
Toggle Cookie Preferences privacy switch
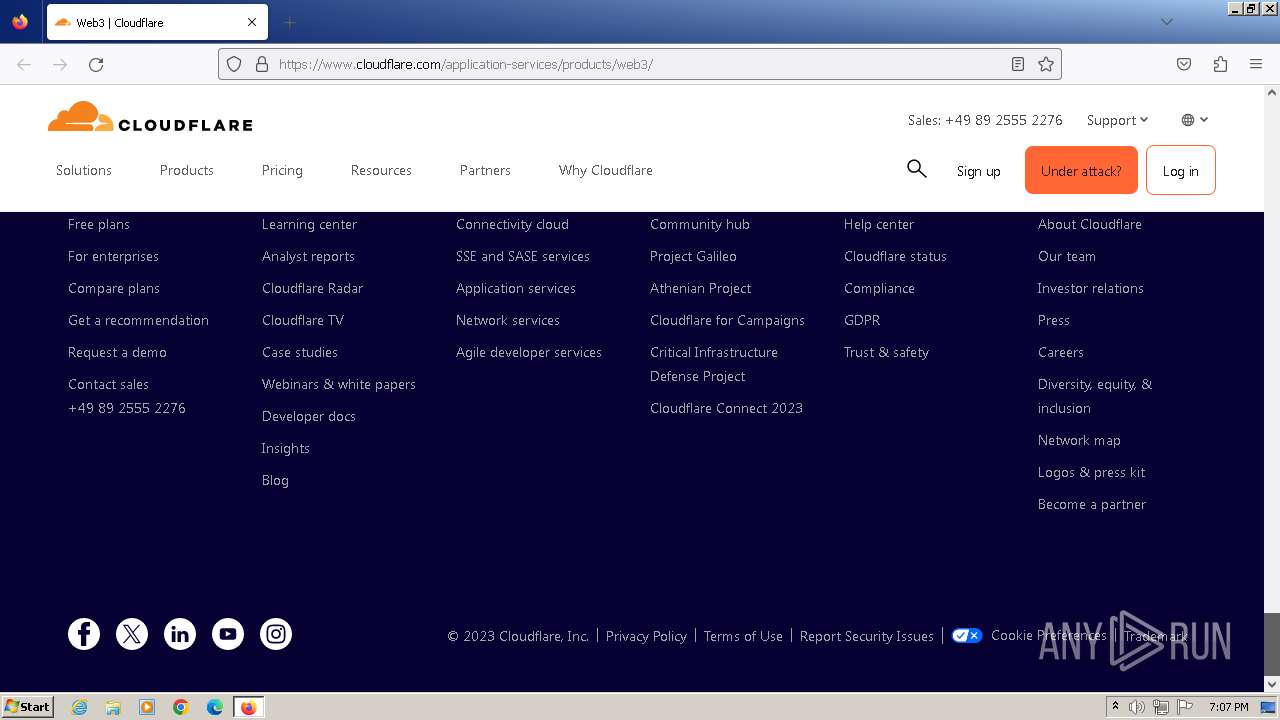tap(967, 635)
